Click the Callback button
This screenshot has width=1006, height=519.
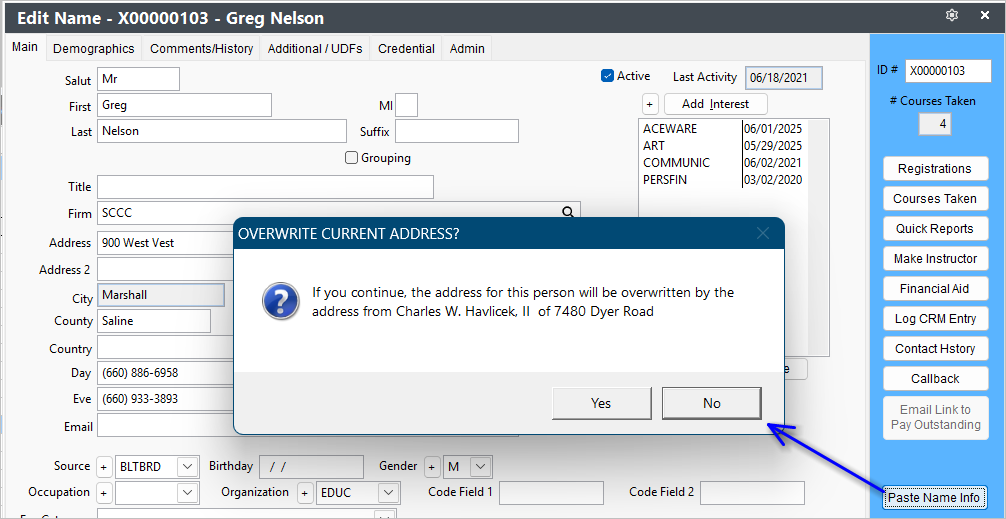coord(935,379)
